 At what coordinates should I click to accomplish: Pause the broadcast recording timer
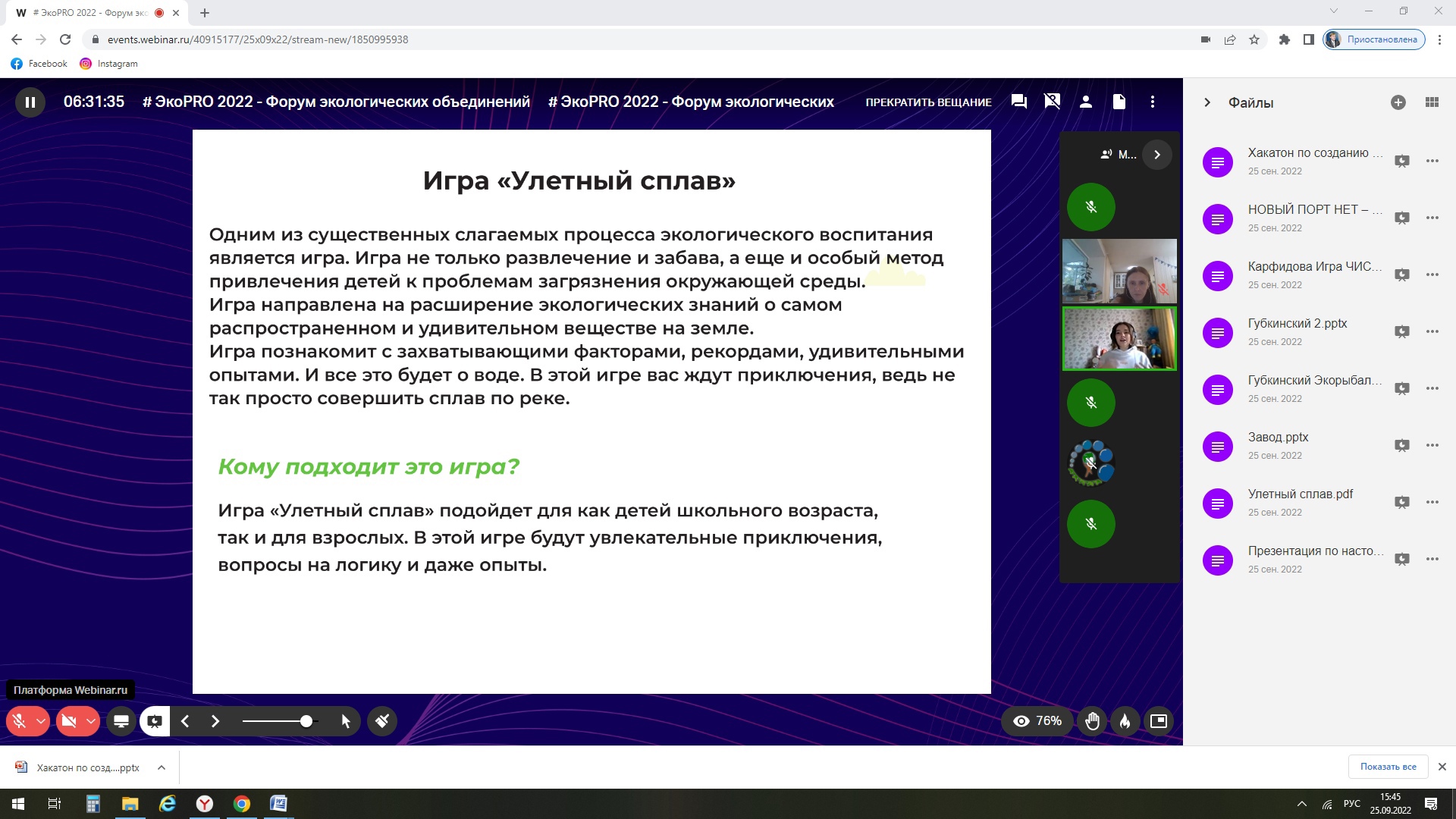pyautogui.click(x=30, y=102)
